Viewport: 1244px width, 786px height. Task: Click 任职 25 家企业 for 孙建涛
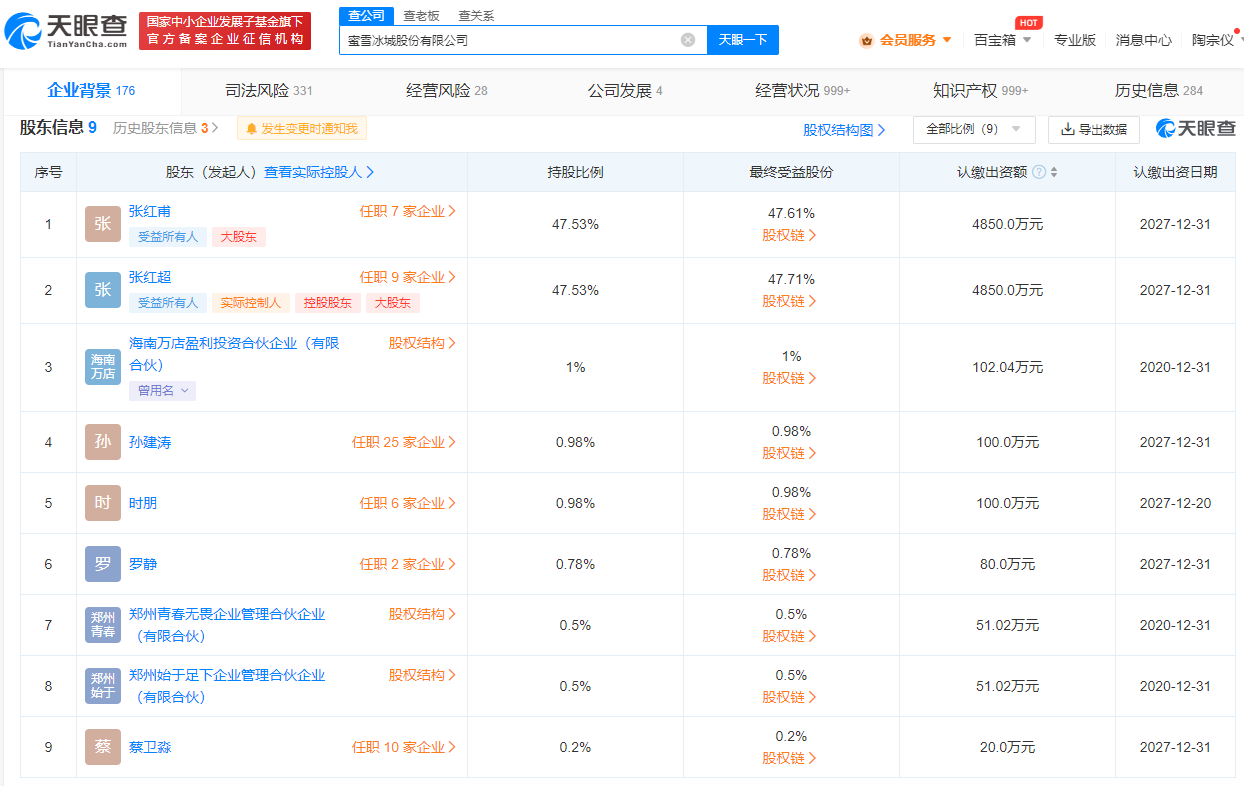[x=404, y=442]
